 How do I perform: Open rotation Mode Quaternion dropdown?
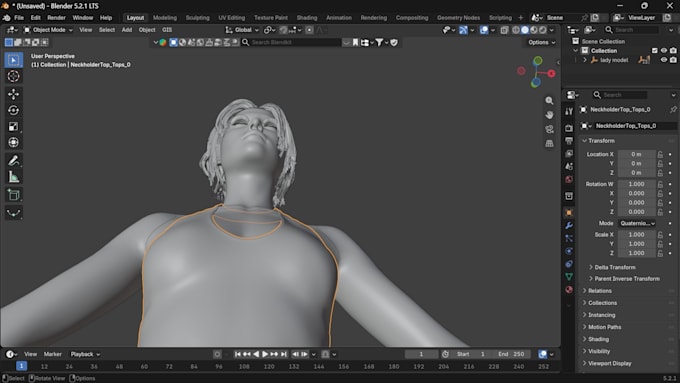click(x=637, y=223)
